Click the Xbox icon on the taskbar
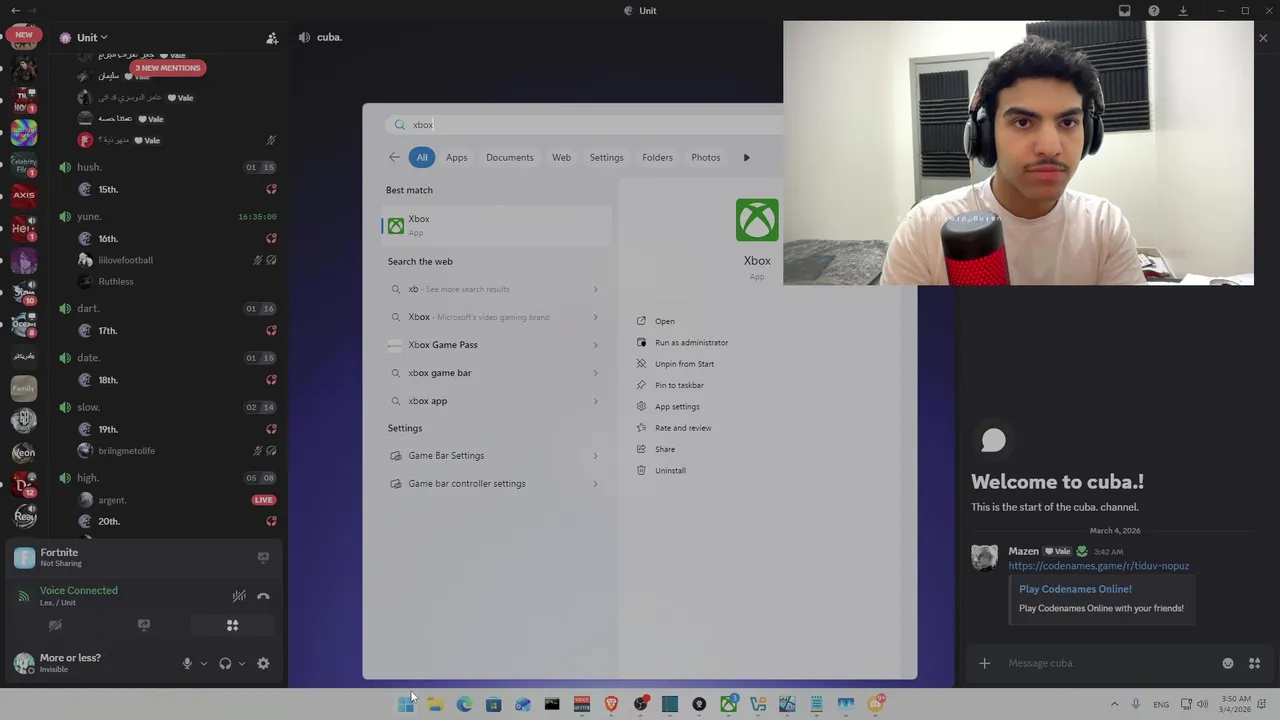Viewport: 1280px width, 720px height. tap(729, 704)
